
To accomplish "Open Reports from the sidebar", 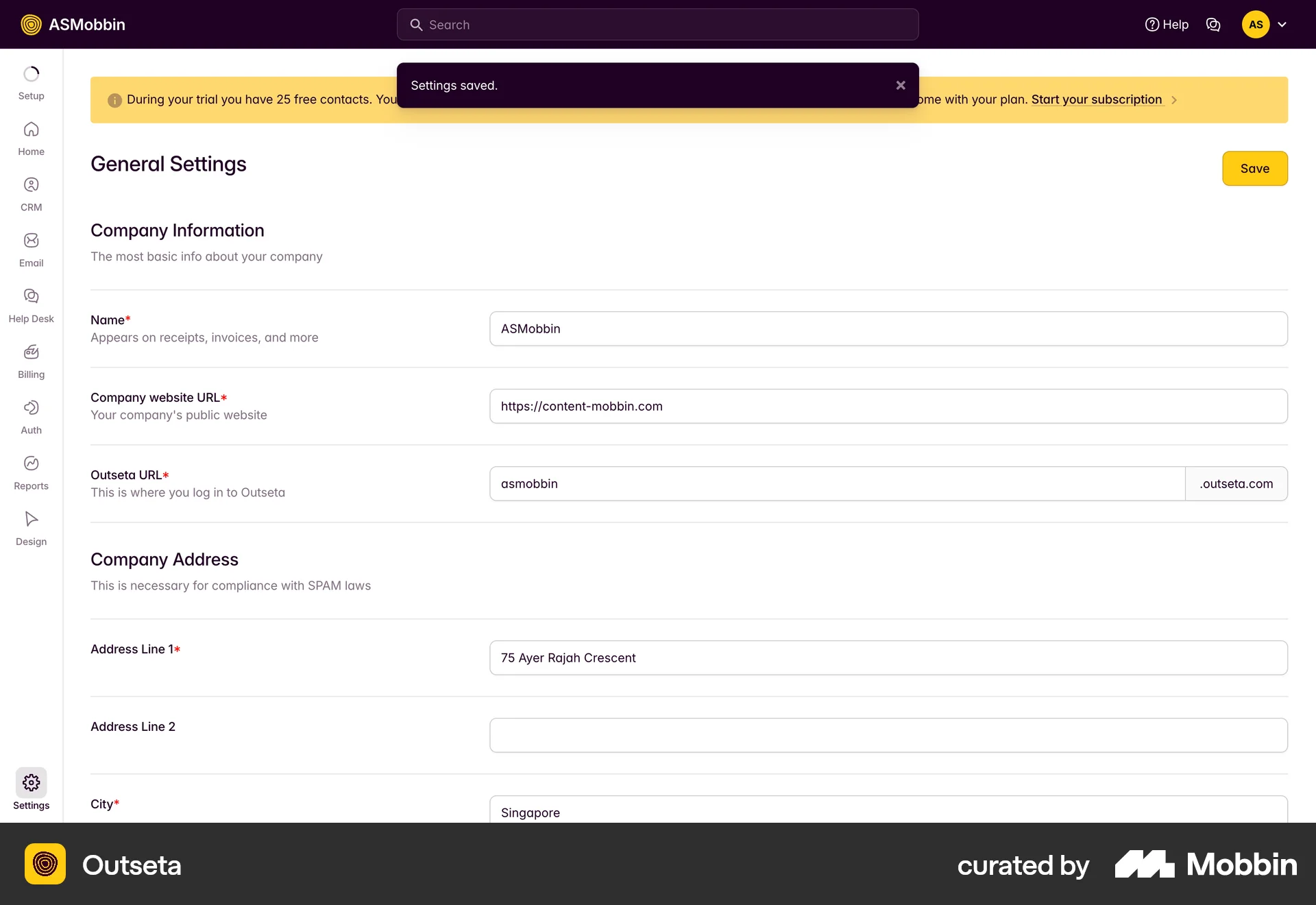I will pos(31,472).
